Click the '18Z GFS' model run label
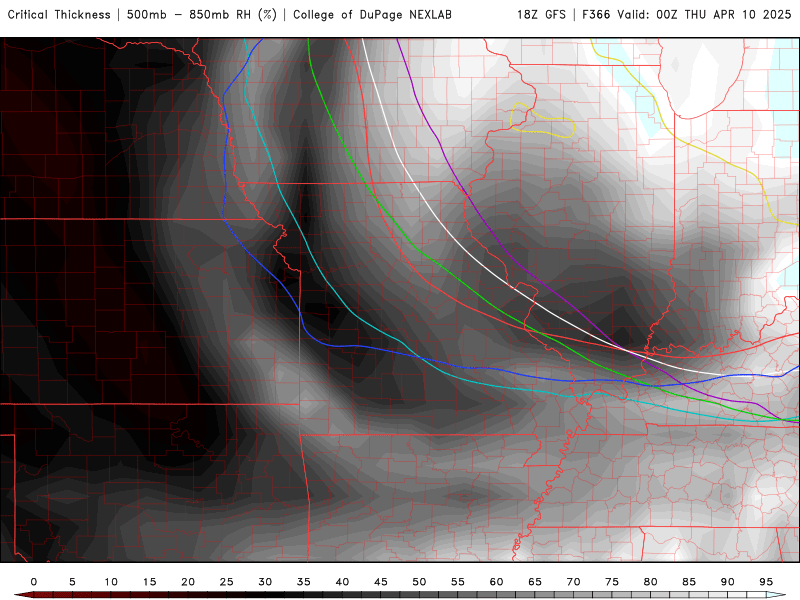800x600 pixels. (x=541, y=15)
